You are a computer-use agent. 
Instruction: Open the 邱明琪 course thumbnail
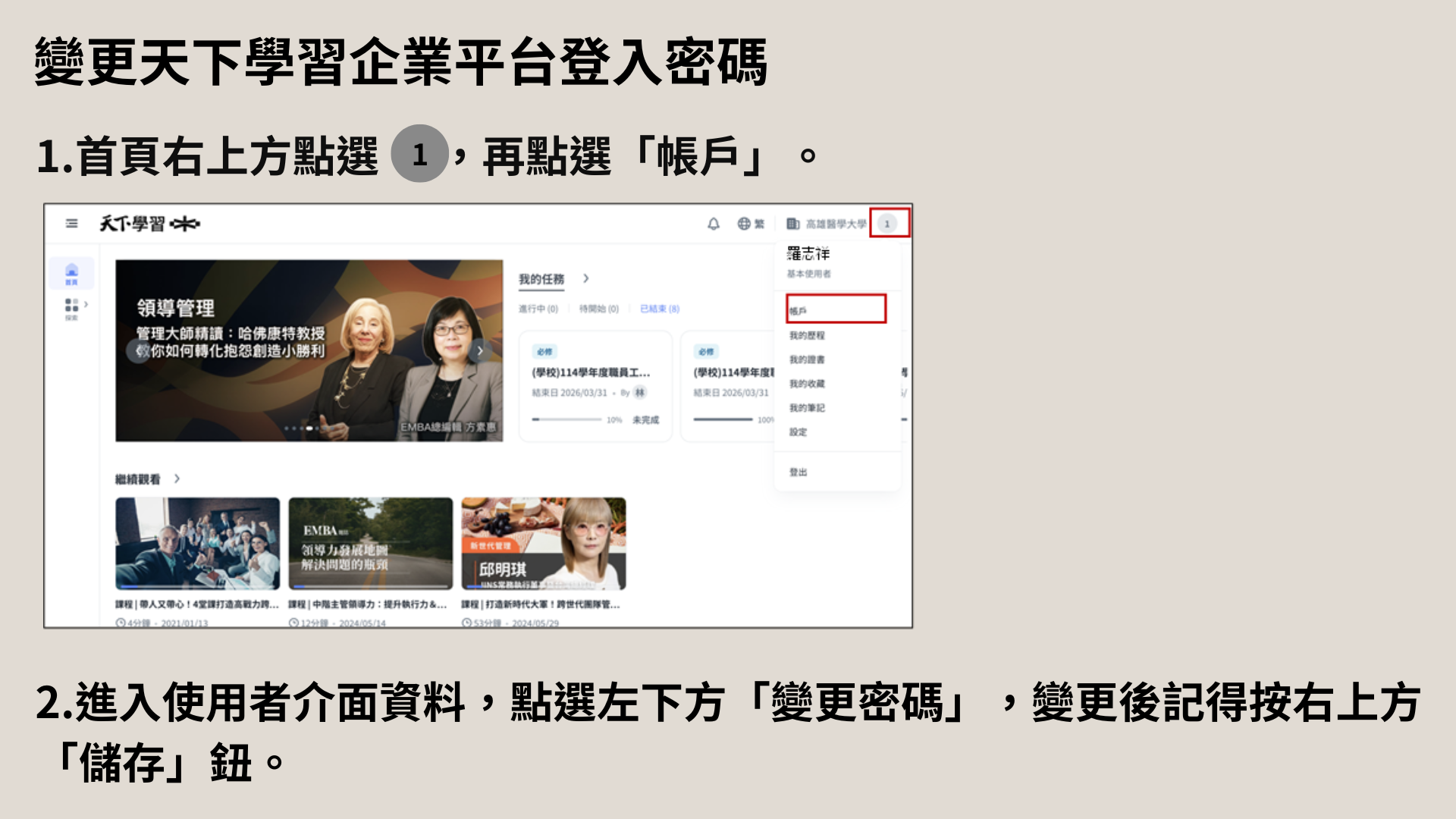coord(544,544)
